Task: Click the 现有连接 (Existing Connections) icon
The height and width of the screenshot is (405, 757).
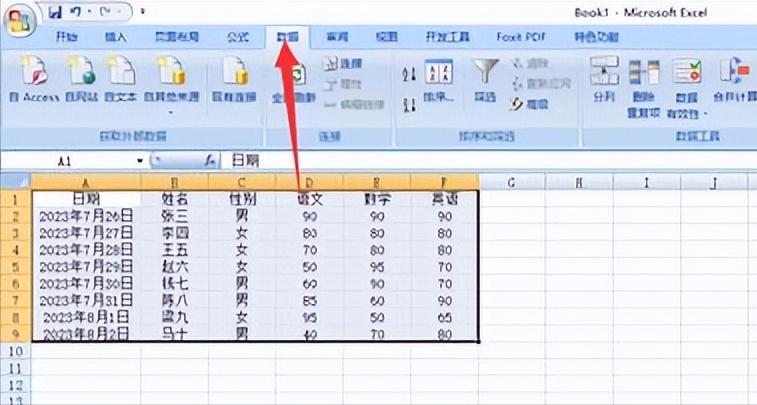Action: 234,79
